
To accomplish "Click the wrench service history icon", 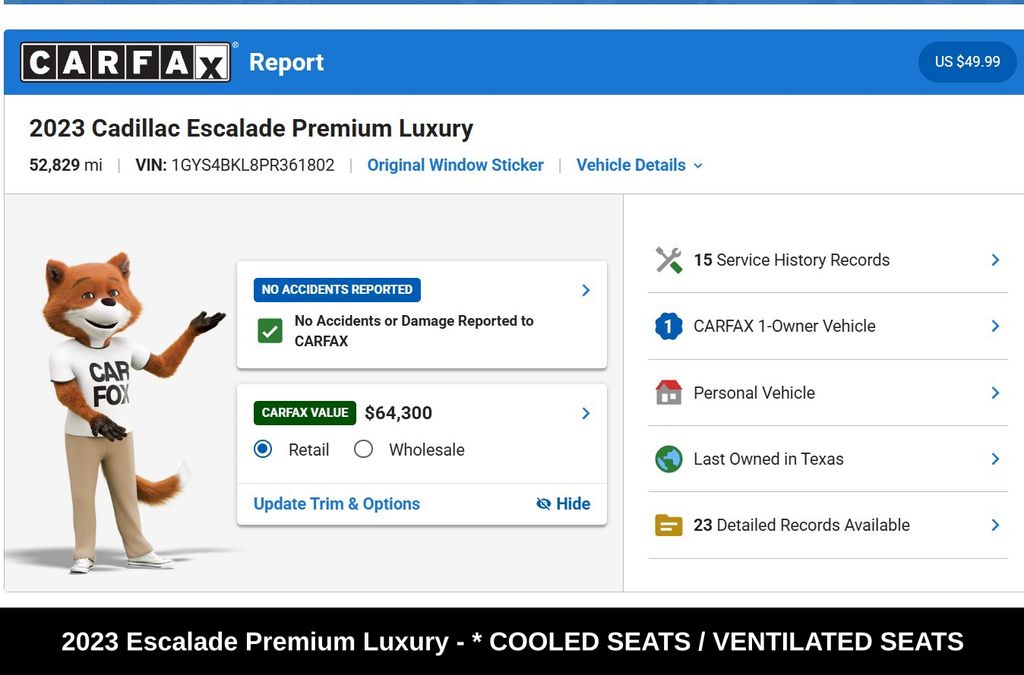I will coord(668,260).
